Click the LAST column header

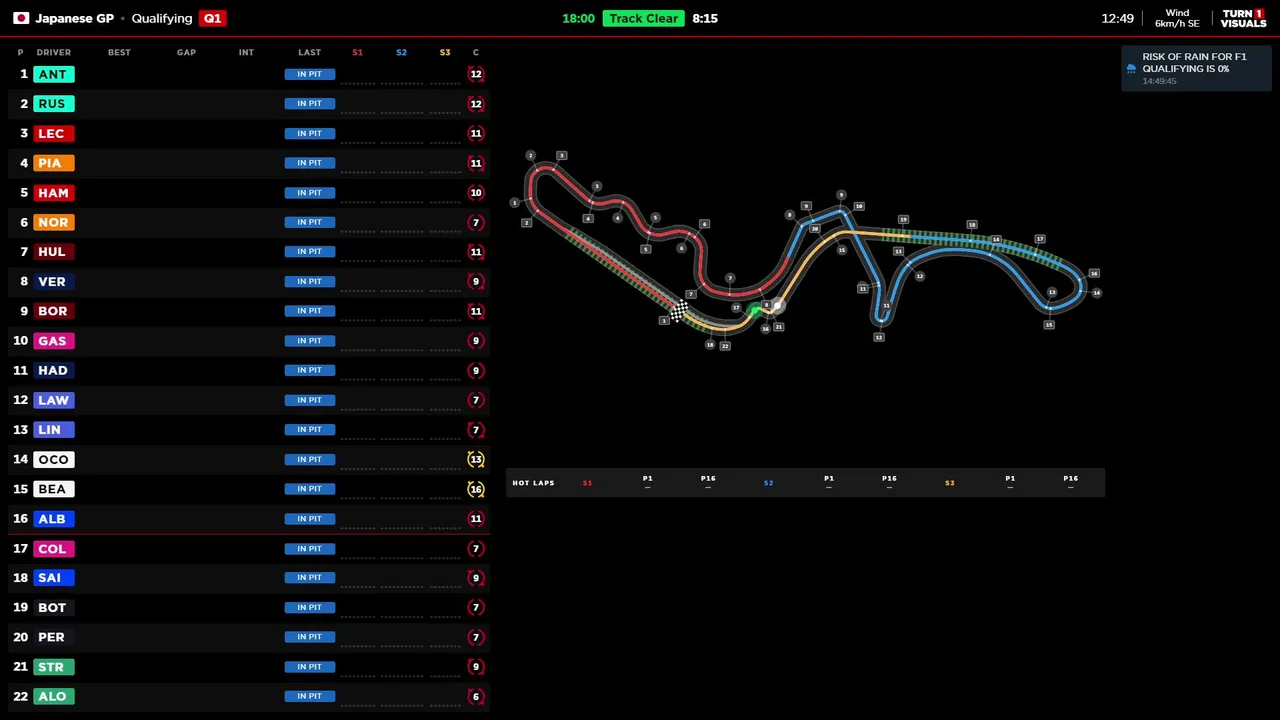309,52
